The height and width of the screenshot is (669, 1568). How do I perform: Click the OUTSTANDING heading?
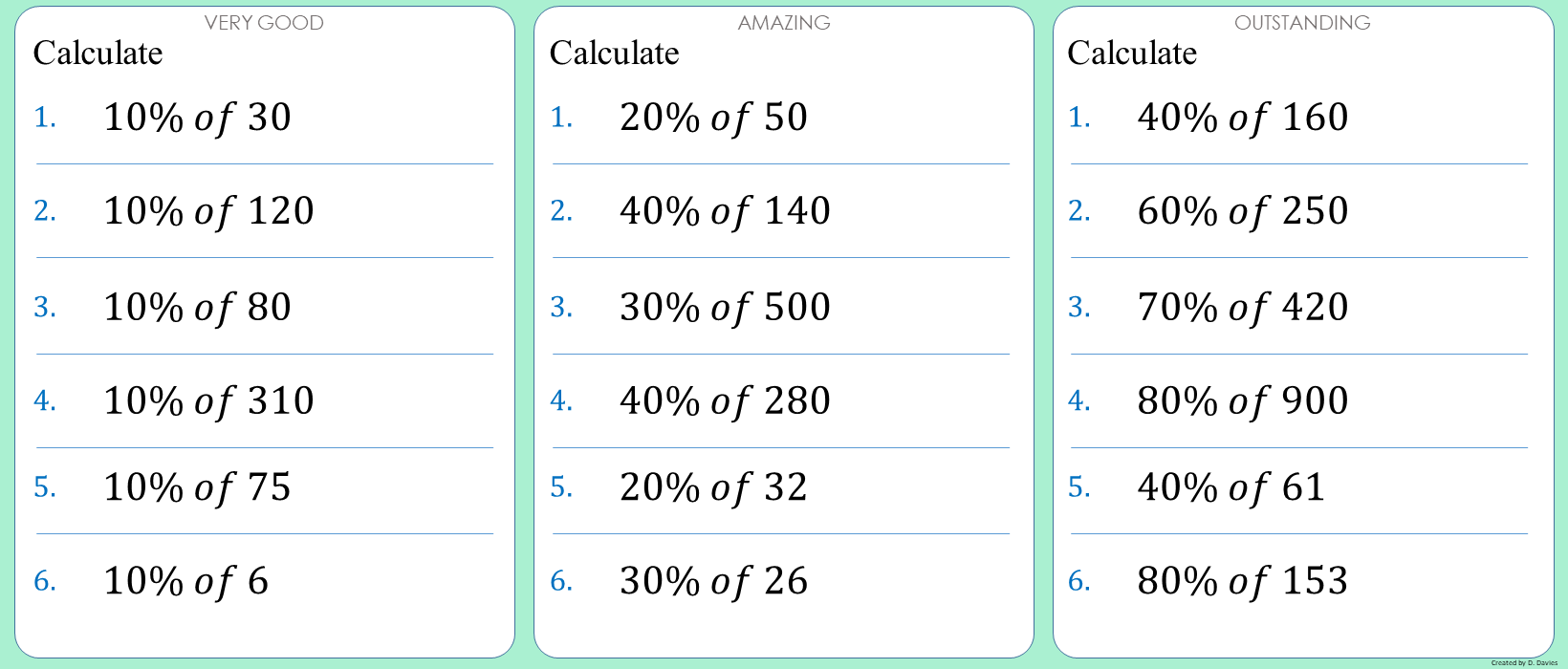1302,23
